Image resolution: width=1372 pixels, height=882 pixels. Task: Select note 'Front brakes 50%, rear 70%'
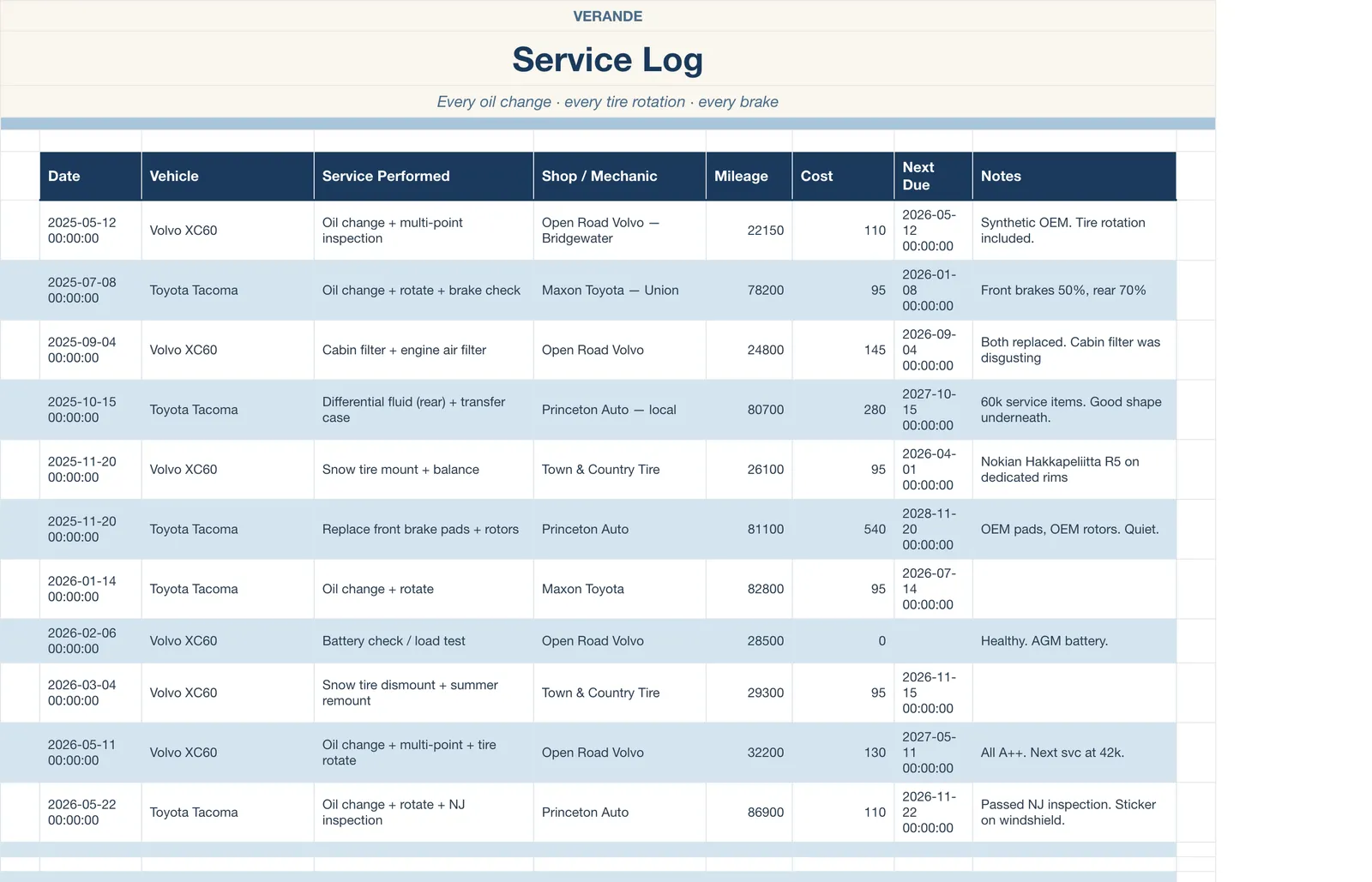tap(1074, 291)
